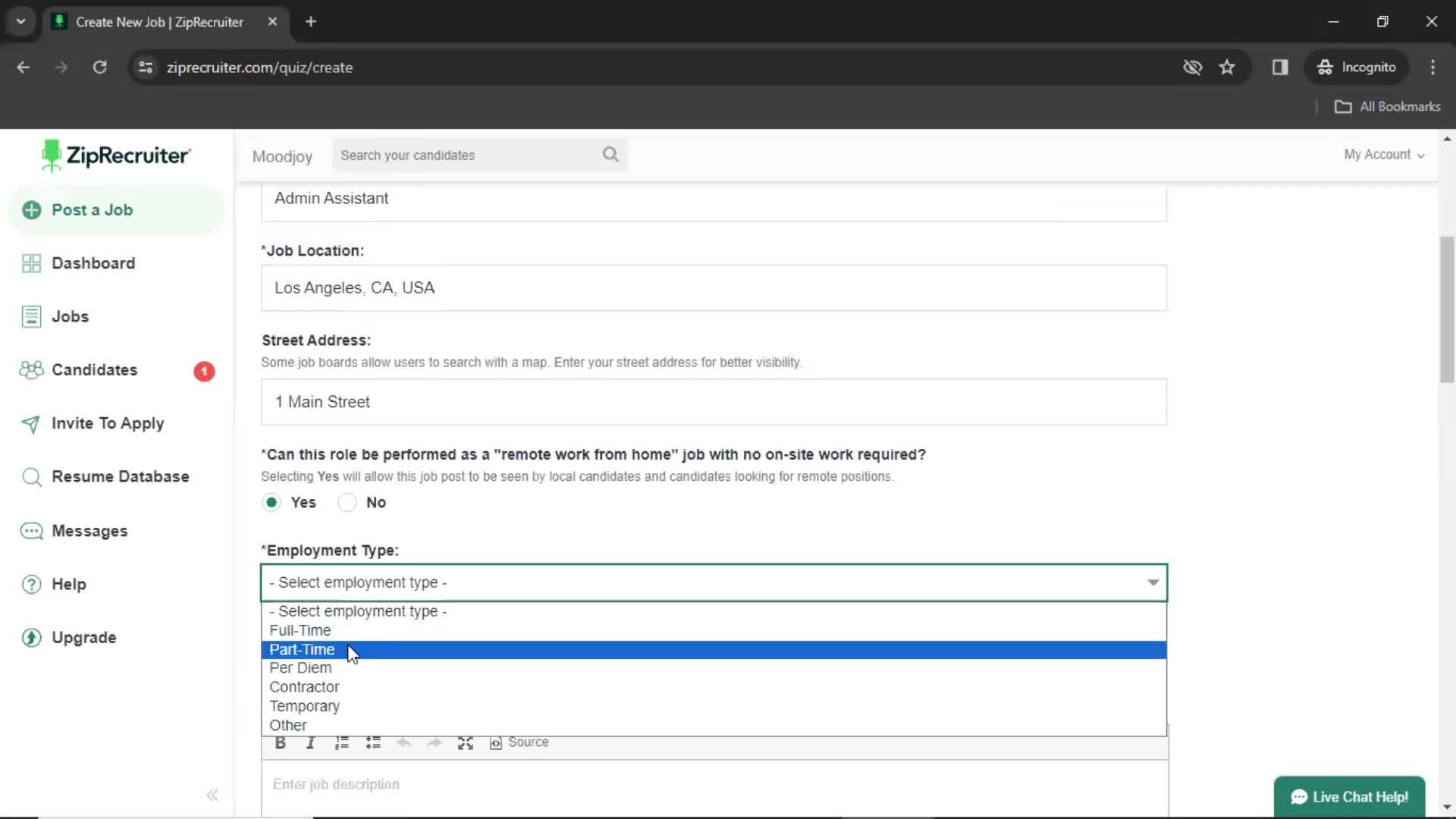Click the ZipRecruiter home logo
1456x819 pixels.
click(115, 156)
